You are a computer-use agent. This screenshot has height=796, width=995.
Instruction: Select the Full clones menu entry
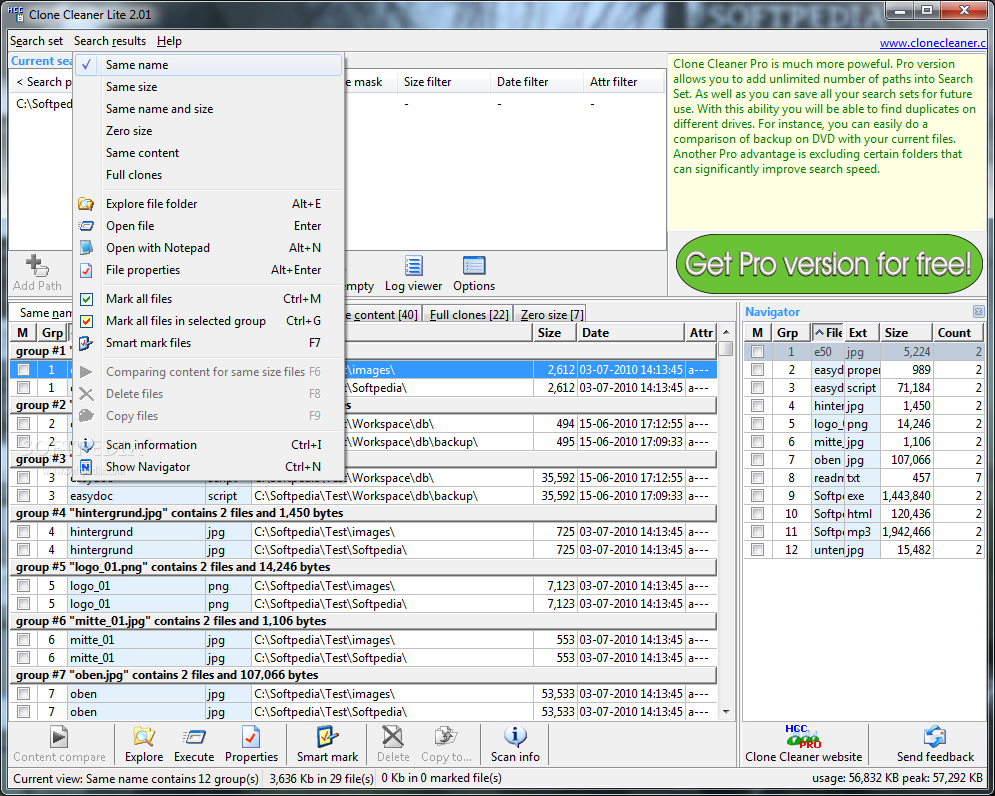point(208,175)
